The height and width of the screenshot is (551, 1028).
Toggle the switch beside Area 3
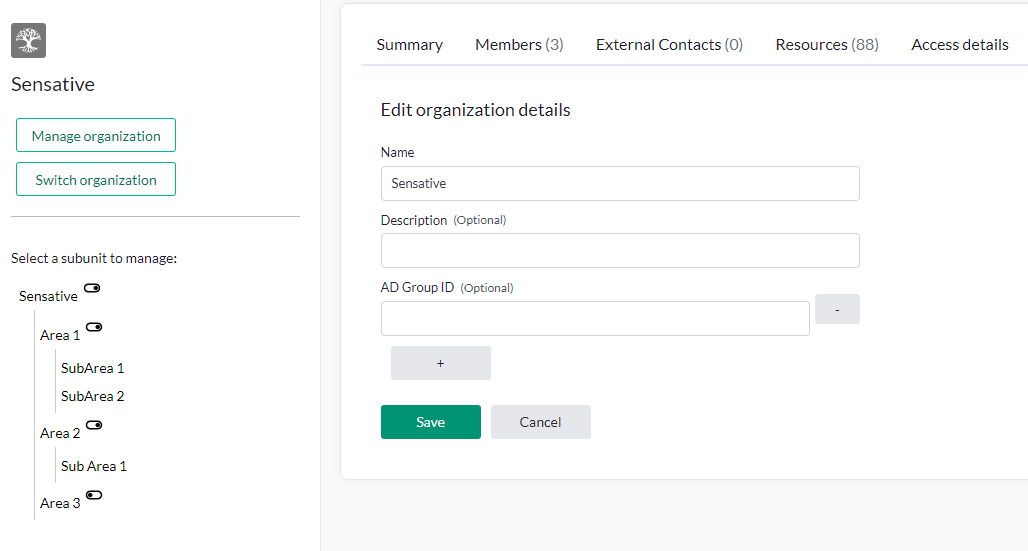94,495
